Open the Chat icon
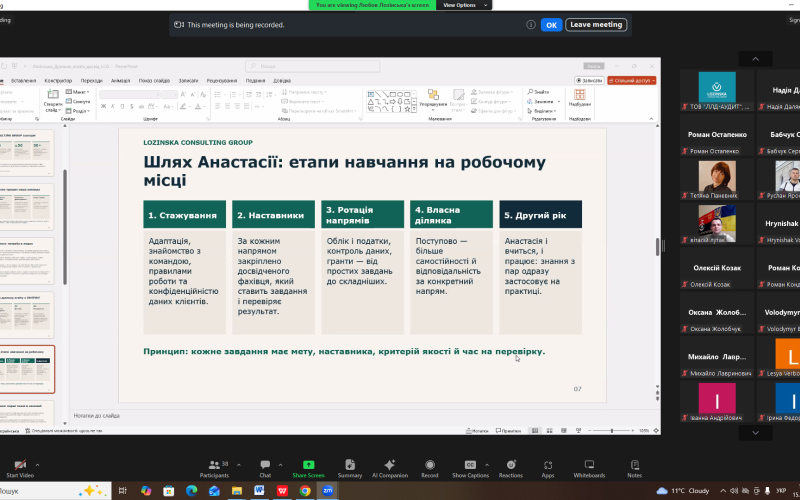This screenshot has width=800, height=500. tap(265, 465)
